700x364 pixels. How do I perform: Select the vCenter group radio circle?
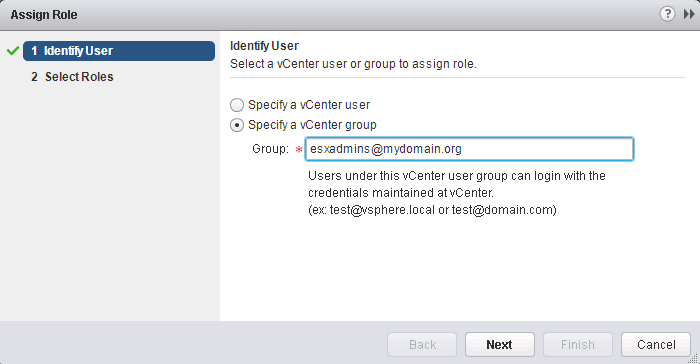click(x=237, y=125)
